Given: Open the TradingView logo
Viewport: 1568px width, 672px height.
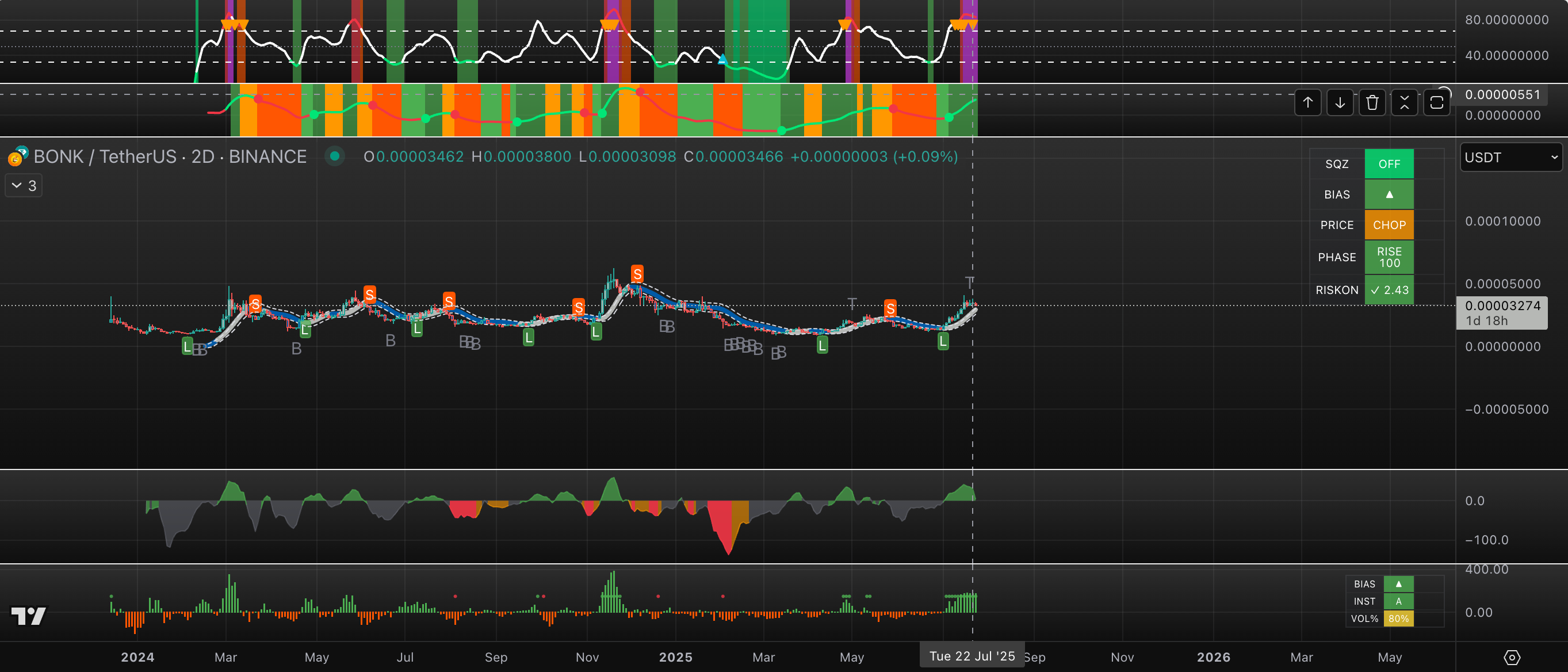Looking at the screenshot, I should (29, 616).
